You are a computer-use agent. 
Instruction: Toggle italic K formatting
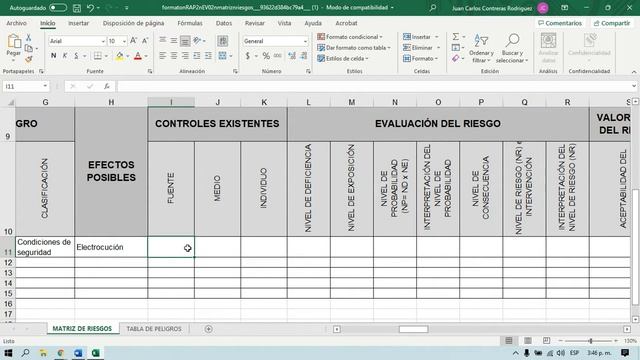tap(65, 56)
